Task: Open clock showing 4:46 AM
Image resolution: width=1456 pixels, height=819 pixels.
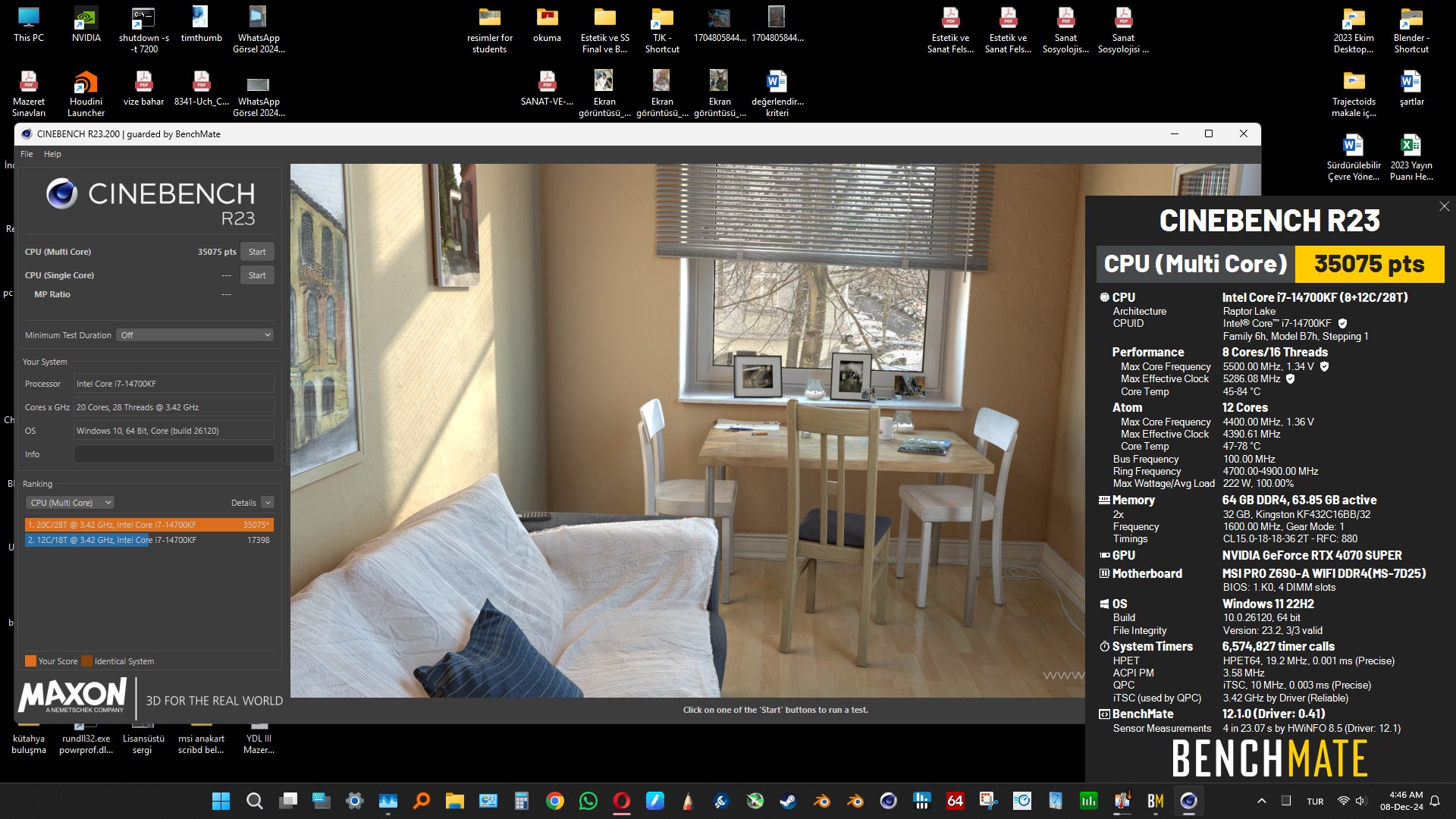Action: [x=1401, y=801]
